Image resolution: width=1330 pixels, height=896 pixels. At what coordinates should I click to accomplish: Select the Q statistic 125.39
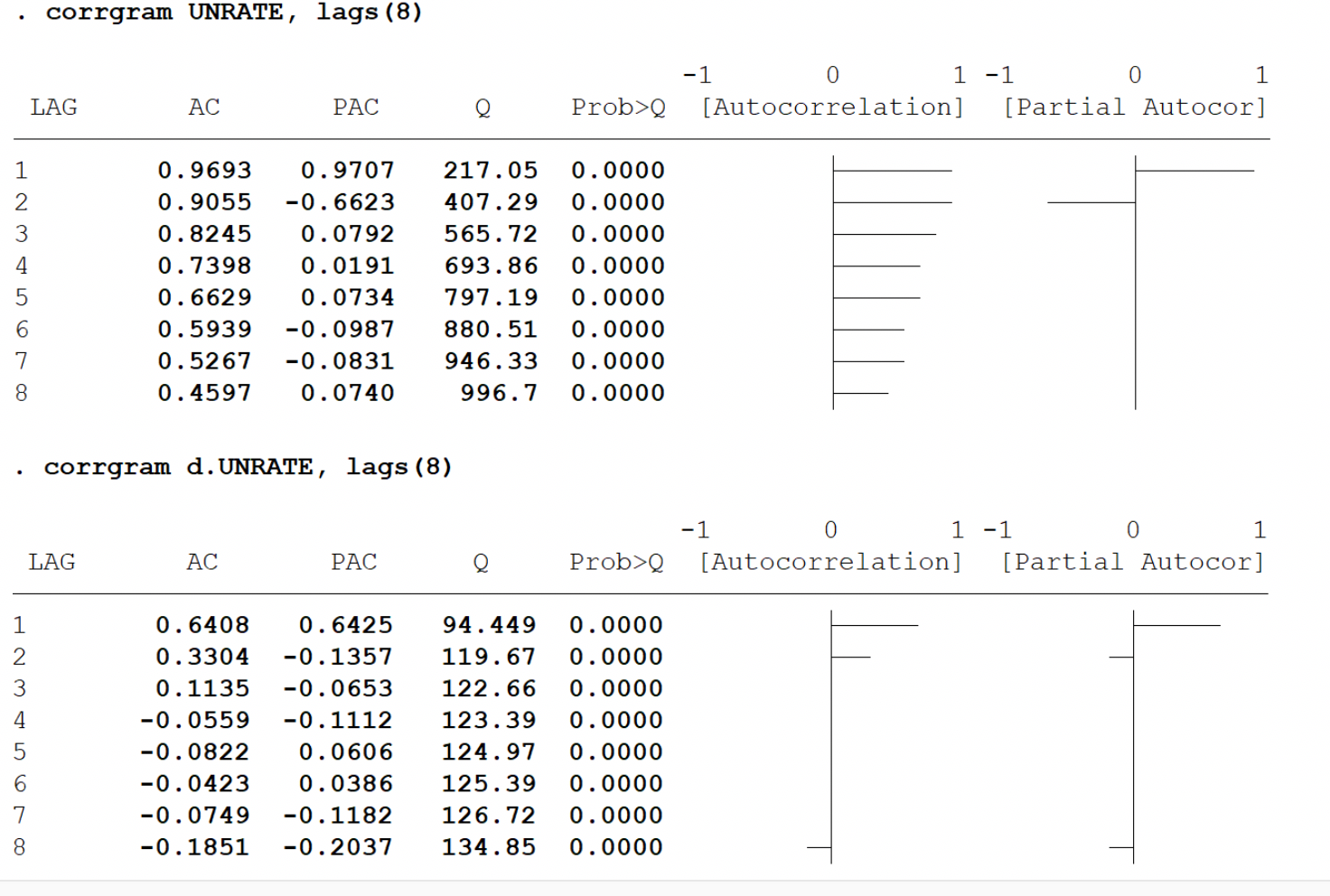[x=489, y=784]
